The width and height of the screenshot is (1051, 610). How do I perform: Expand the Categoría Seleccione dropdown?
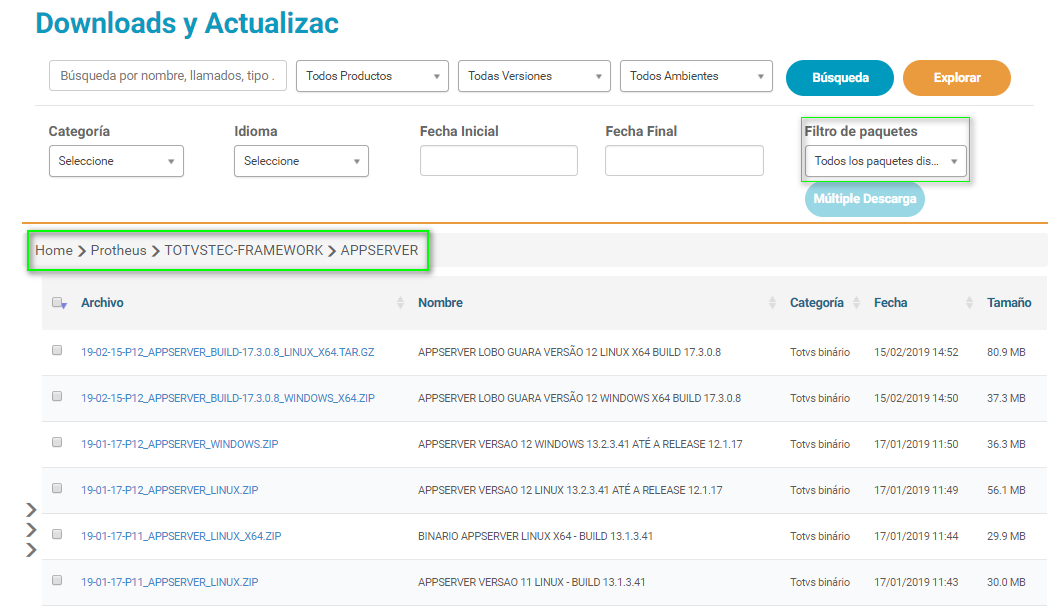click(116, 161)
